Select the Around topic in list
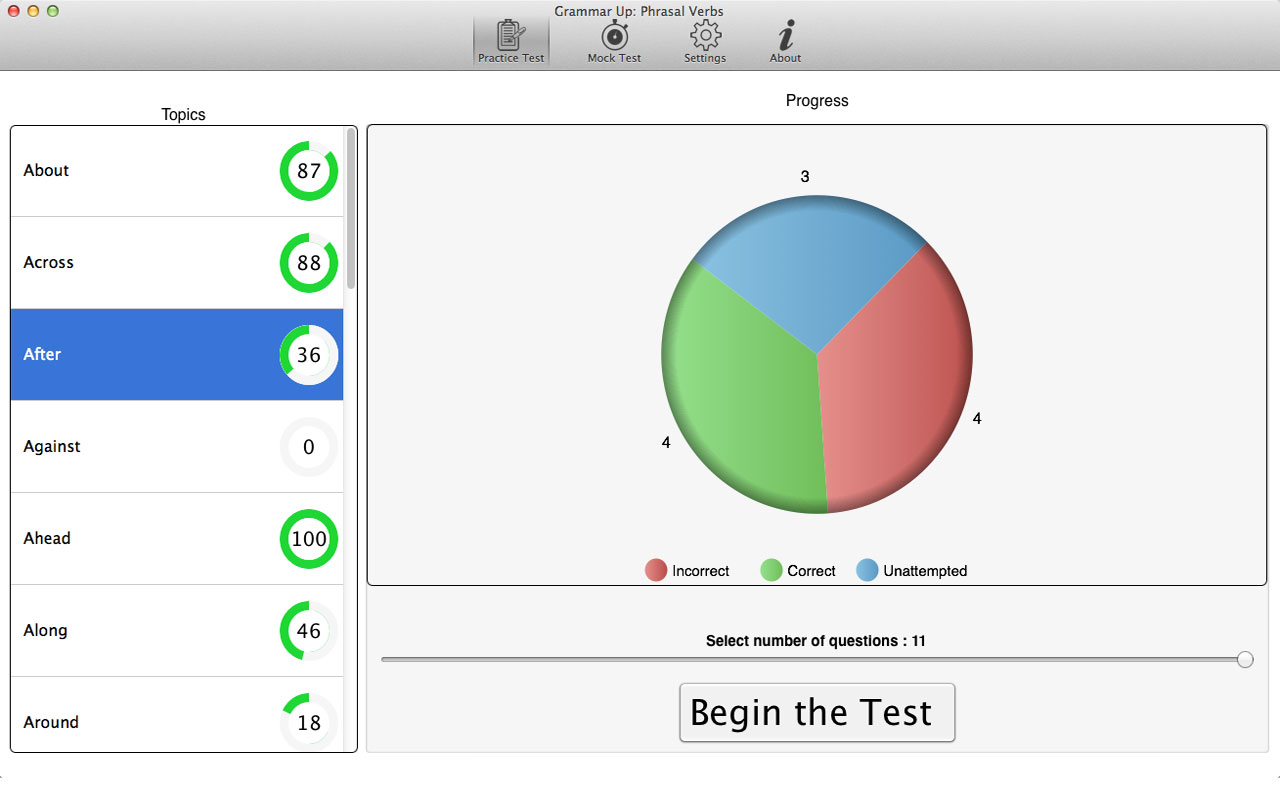 51,723
